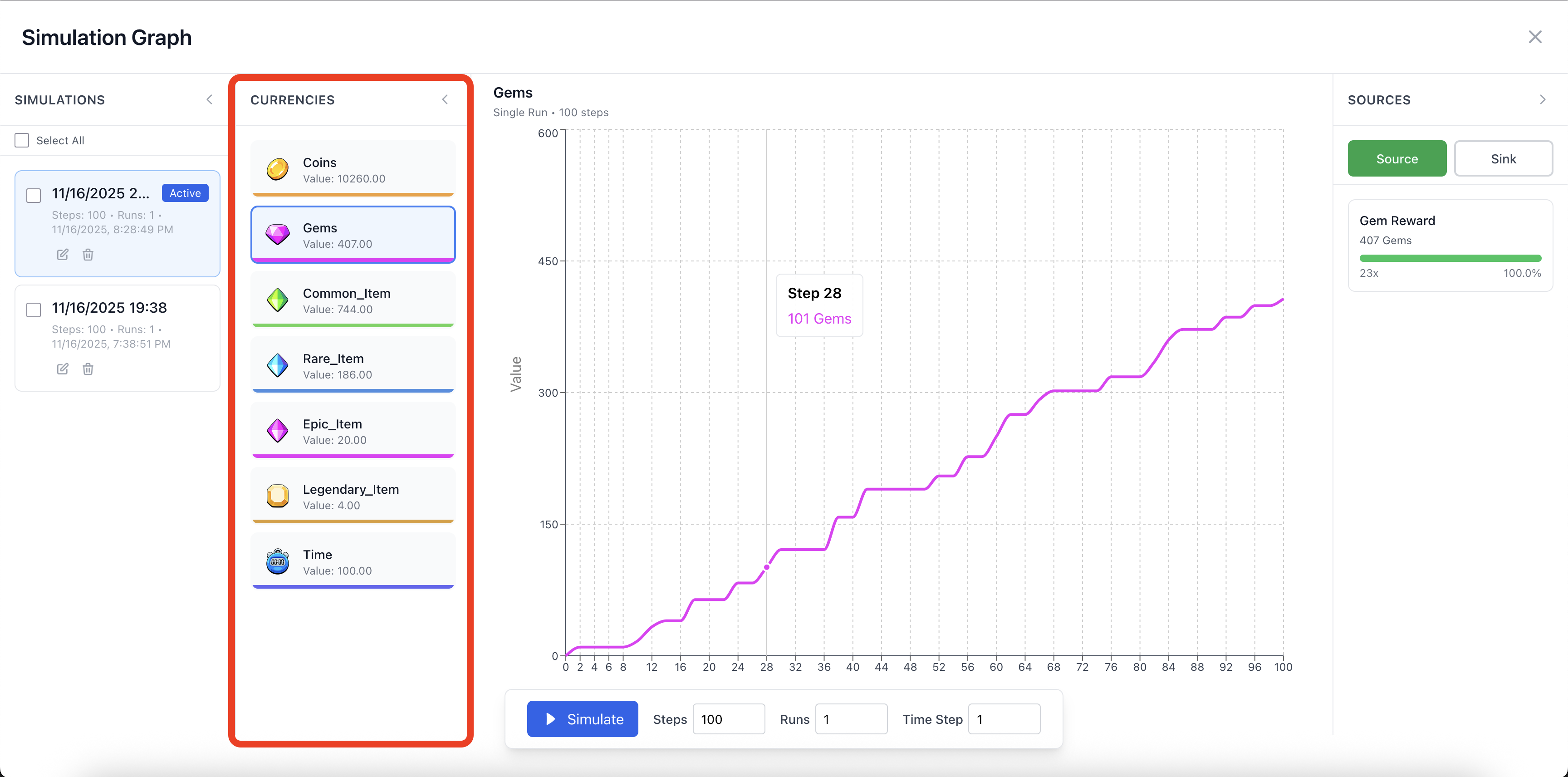
Task: Collapse the Currencies panel chevron
Action: click(x=445, y=100)
